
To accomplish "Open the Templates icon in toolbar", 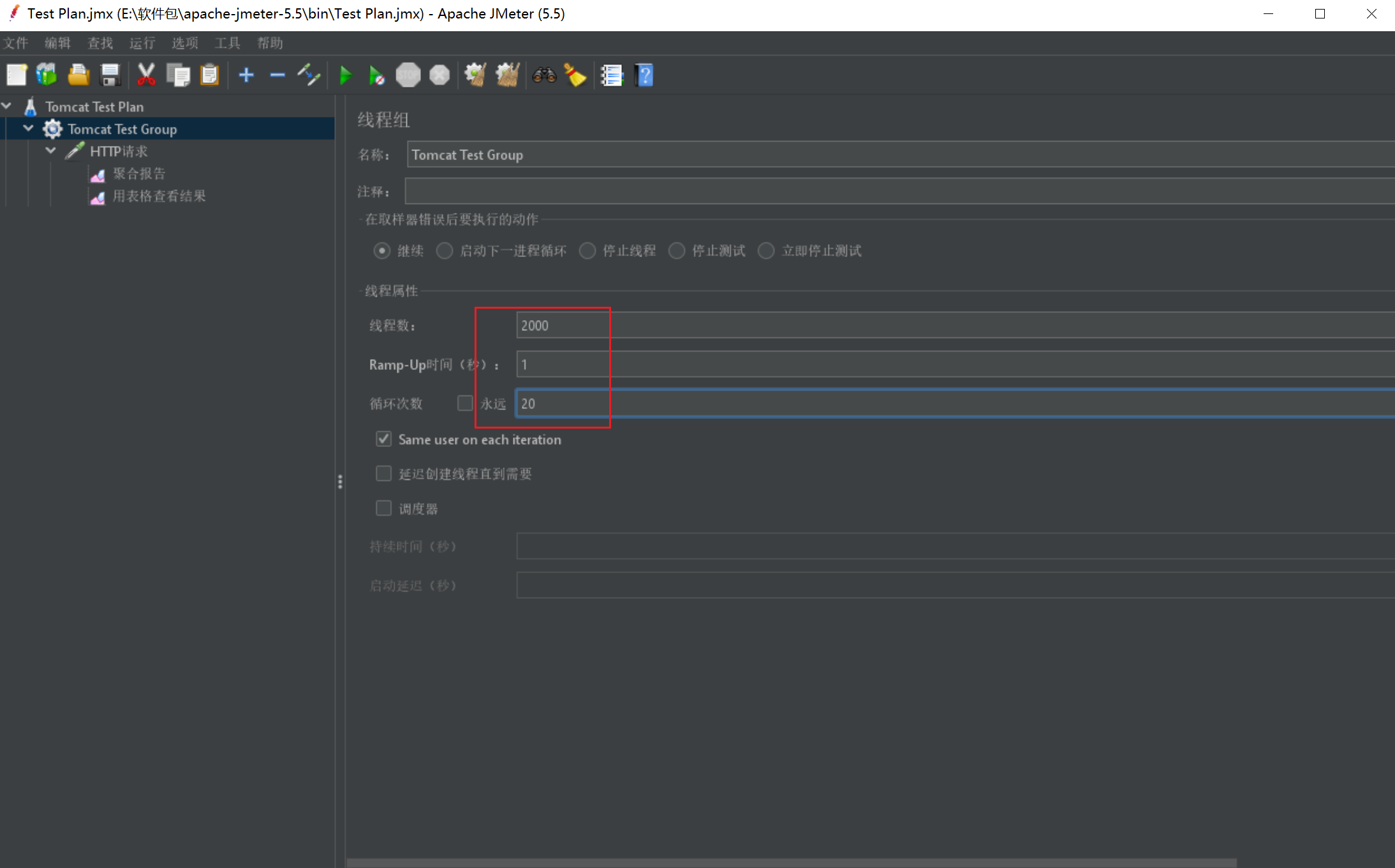I will (x=47, y=75).
